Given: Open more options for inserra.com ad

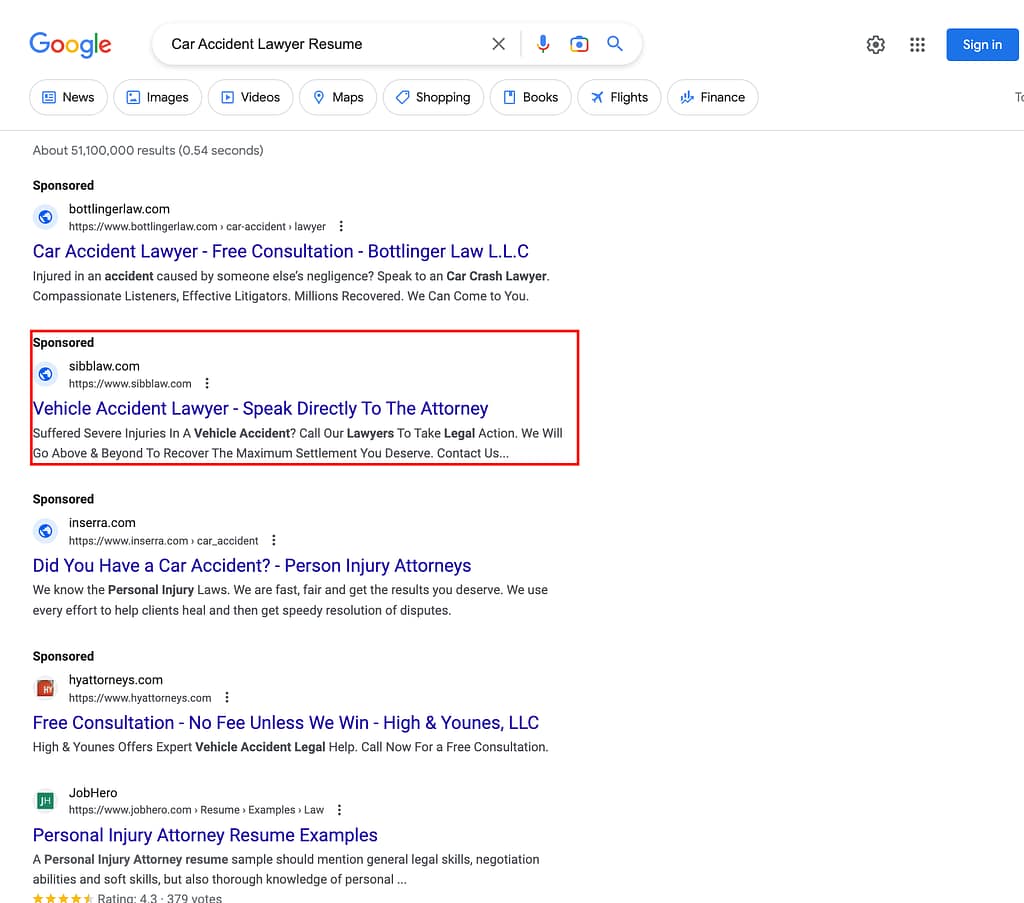Looking at the screenshot, I should click(274, 541).
